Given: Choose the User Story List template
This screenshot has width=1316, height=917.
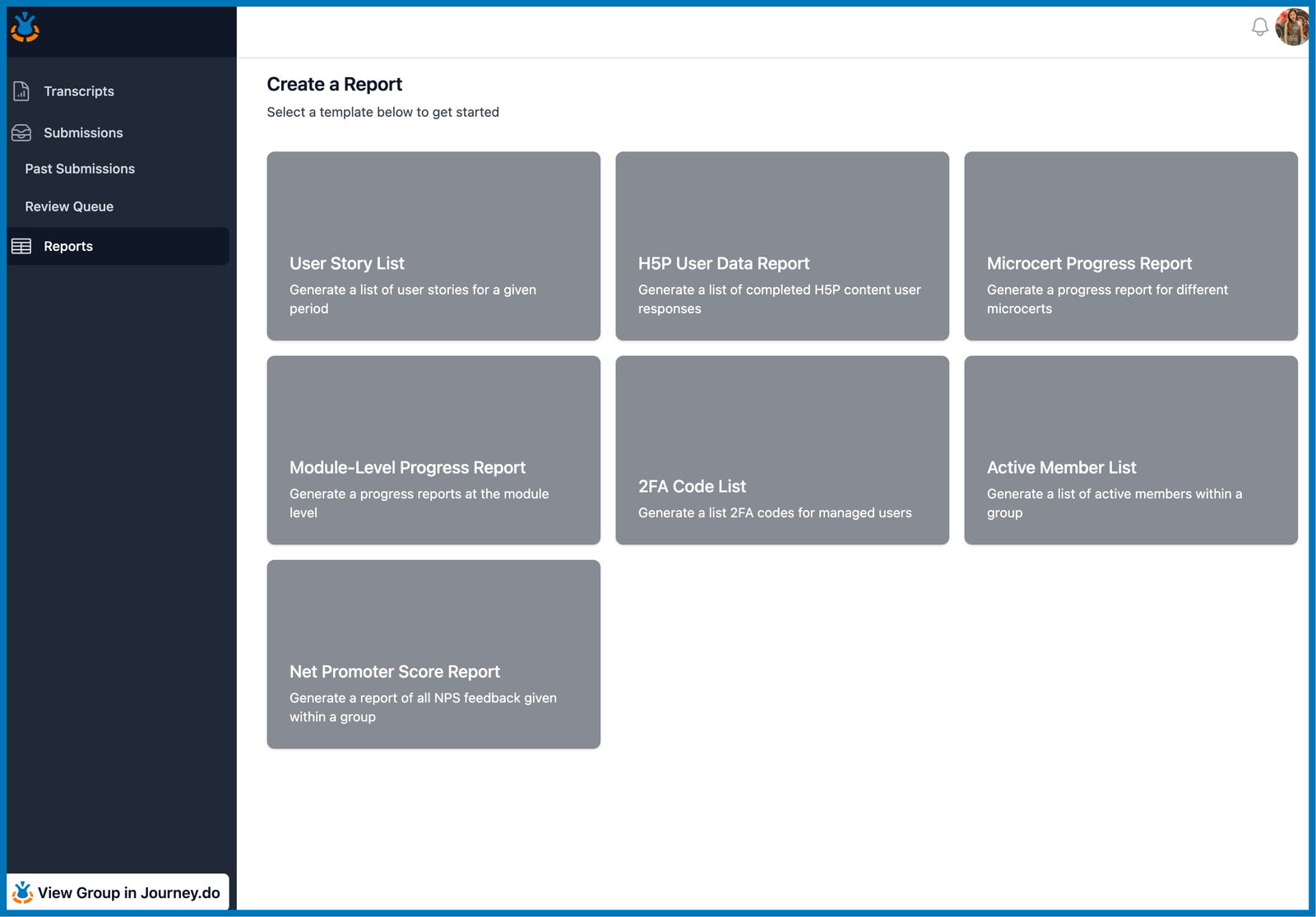Looking at the screenshot, I should point(433,246).
